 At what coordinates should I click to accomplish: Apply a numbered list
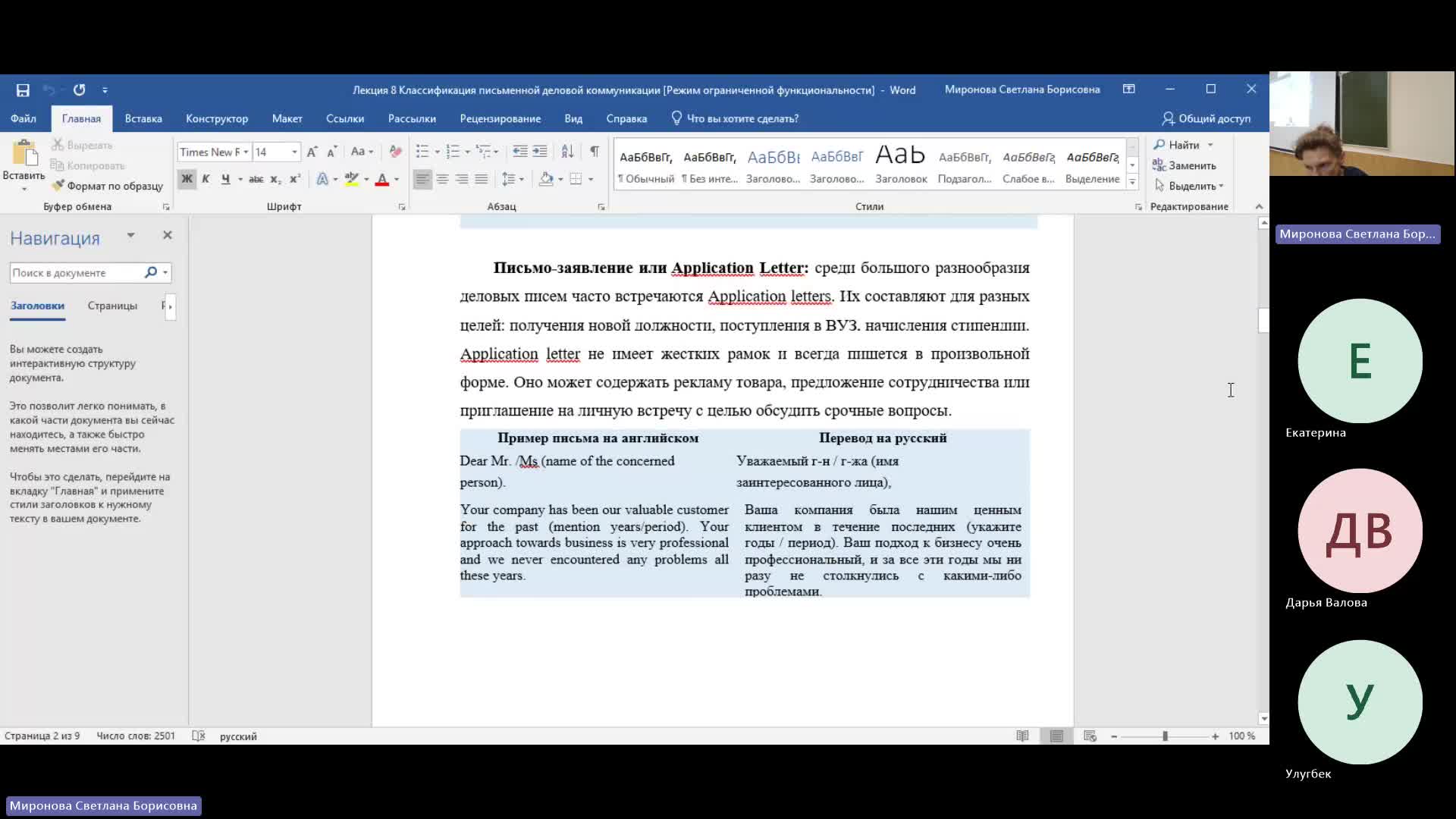point(453,152)
